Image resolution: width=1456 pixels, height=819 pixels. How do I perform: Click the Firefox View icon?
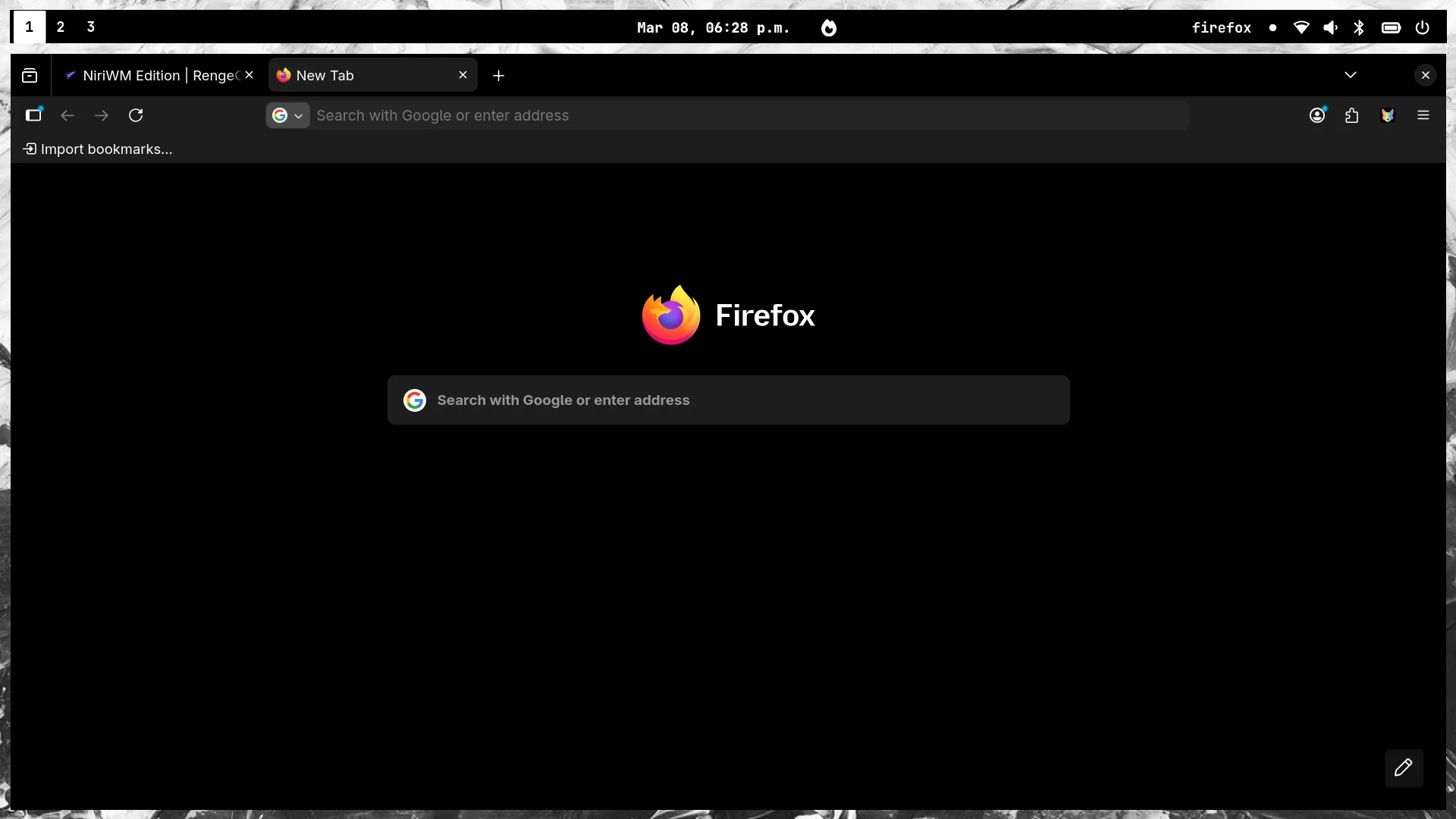30,75
